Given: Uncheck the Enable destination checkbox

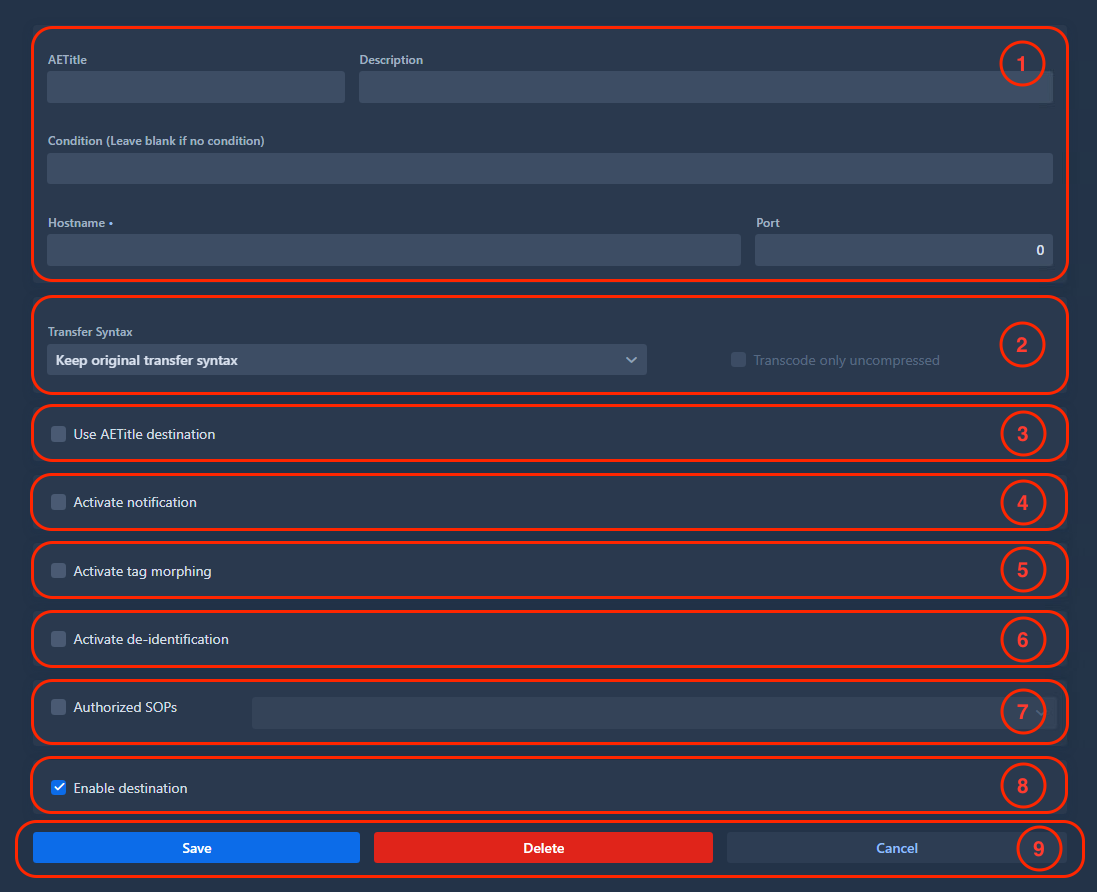Looking at the screenshot, I should click(59, 788).
